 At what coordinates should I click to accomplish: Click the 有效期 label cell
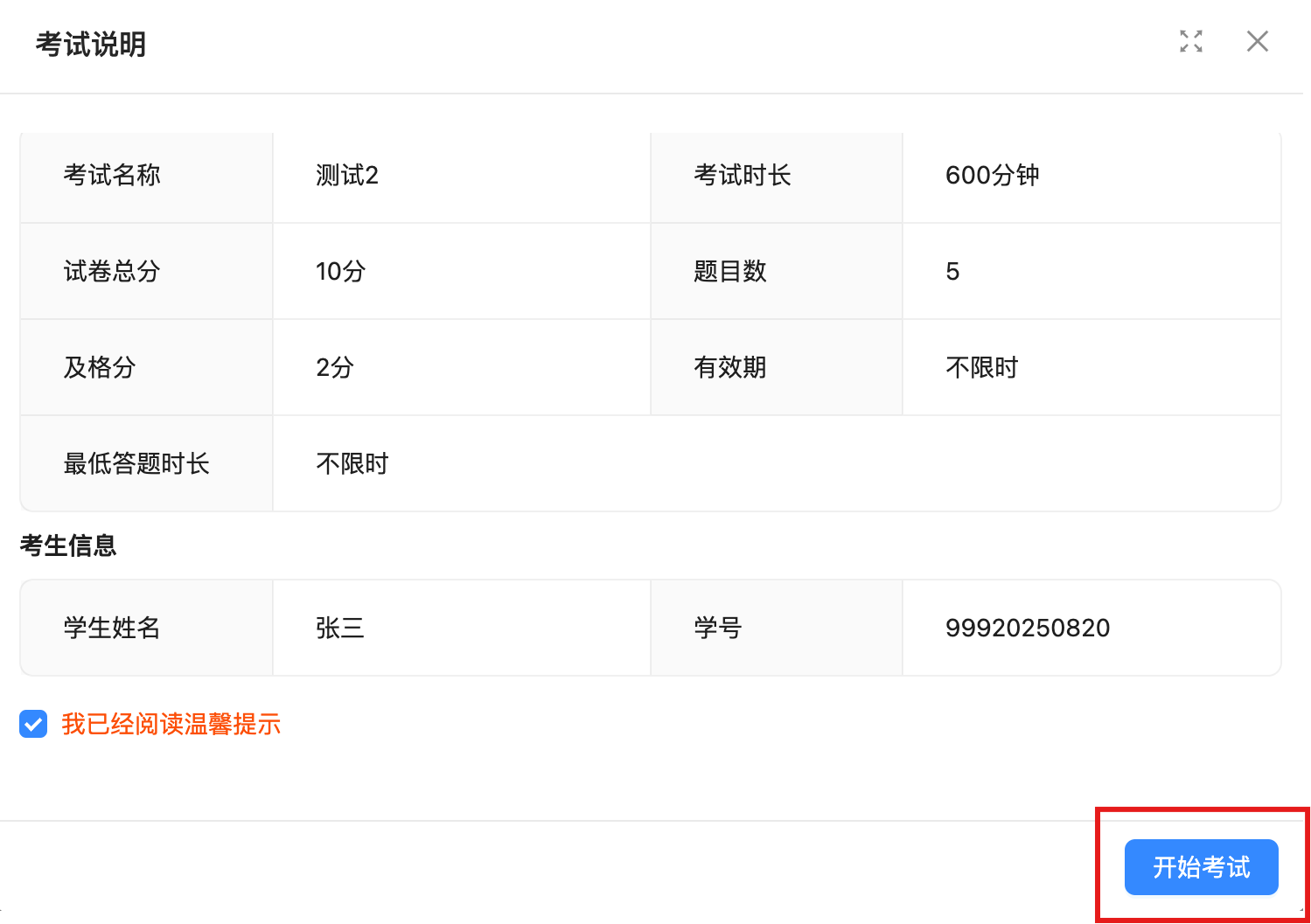729,368
